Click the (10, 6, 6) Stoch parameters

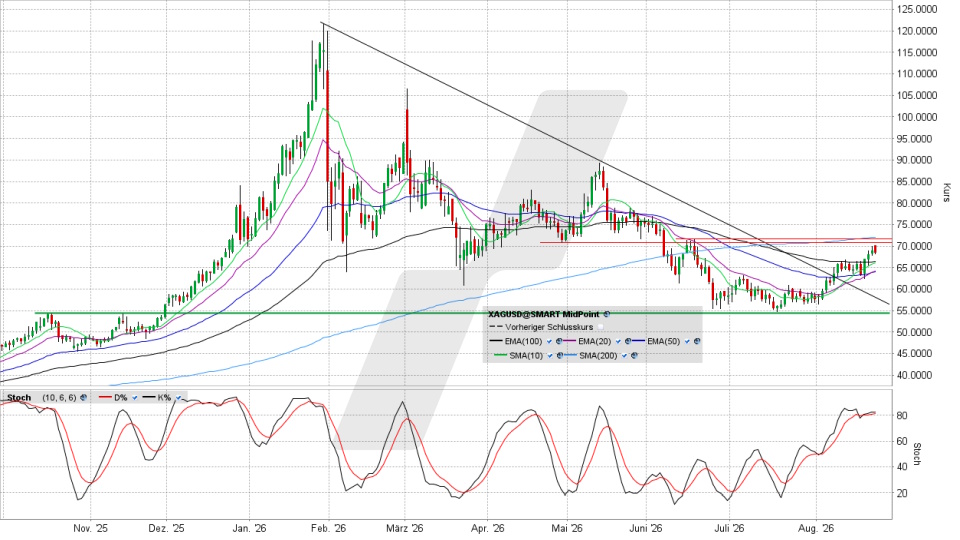(59, 397)
